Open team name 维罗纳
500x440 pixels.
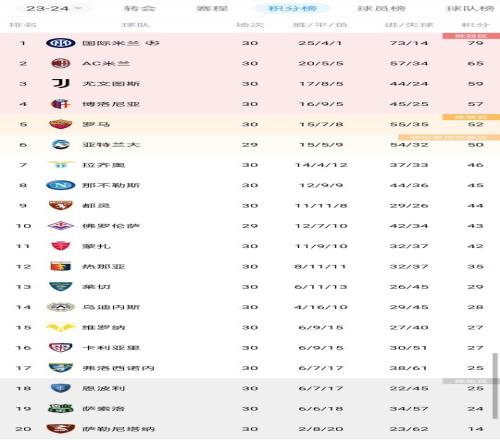[x=104, y=328]
